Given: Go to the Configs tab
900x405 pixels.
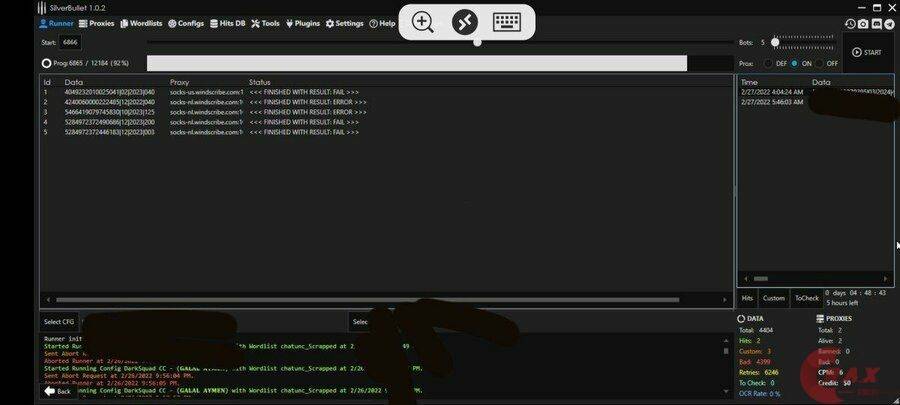Looking at the screenshot, I should (186, 24).
